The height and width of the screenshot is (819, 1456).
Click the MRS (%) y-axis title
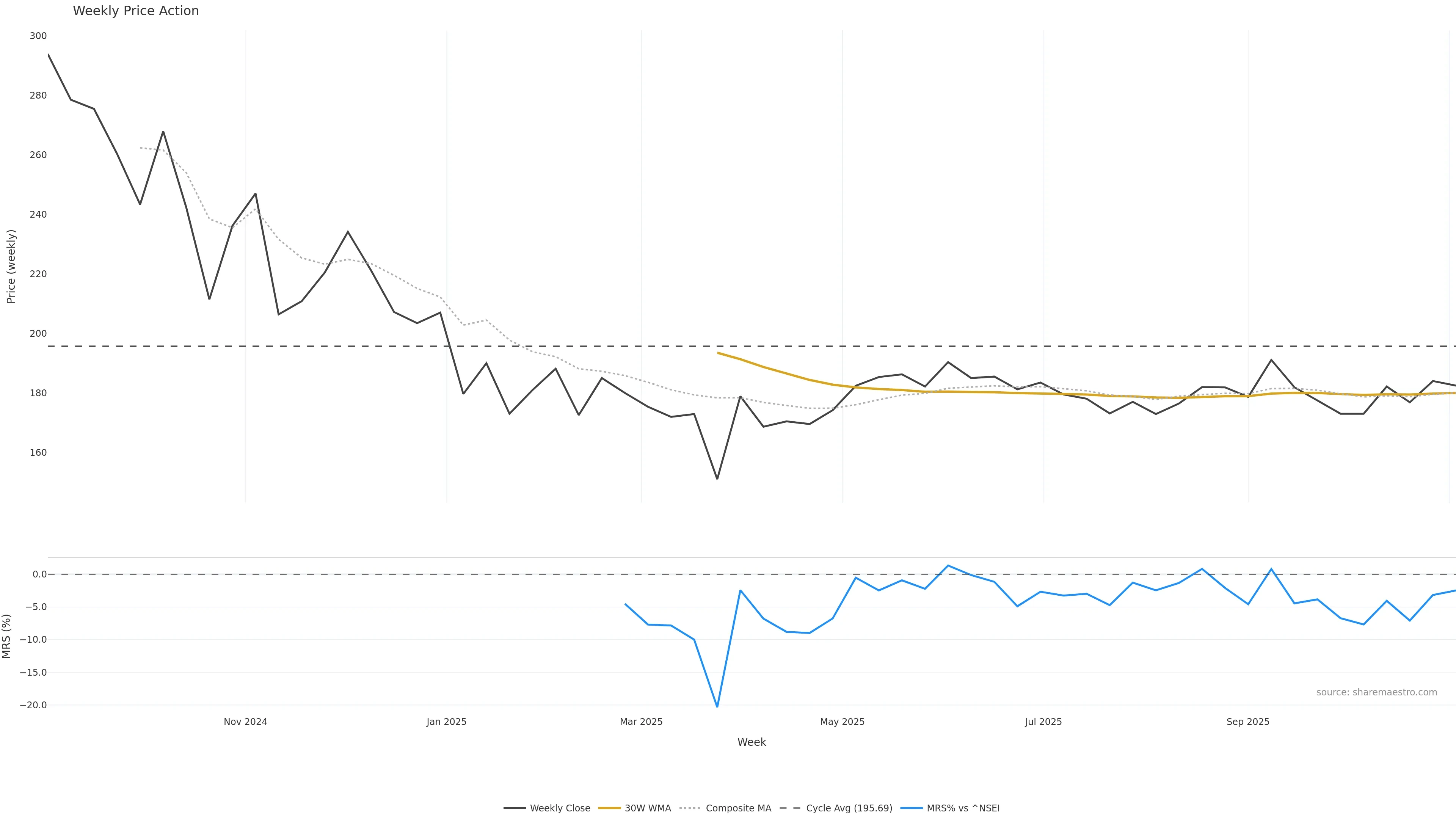click(7, 636)
